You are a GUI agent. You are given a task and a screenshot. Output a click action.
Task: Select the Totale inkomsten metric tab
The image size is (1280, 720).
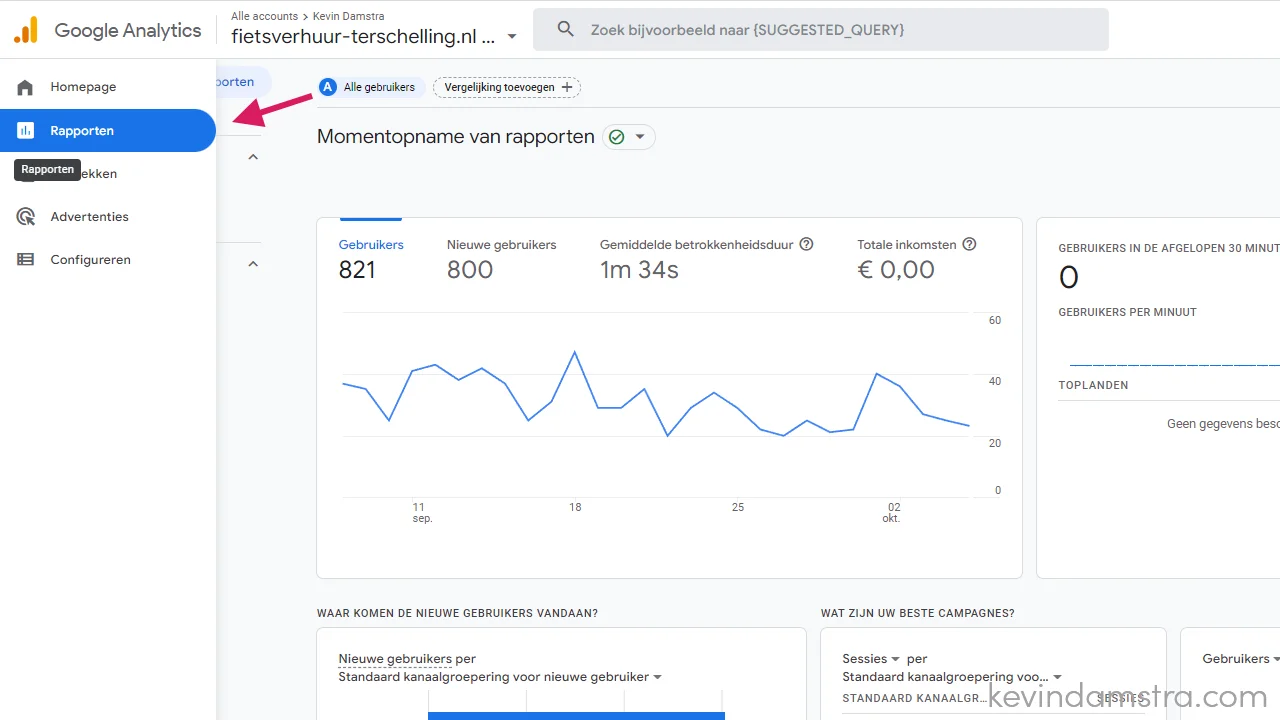916,258
